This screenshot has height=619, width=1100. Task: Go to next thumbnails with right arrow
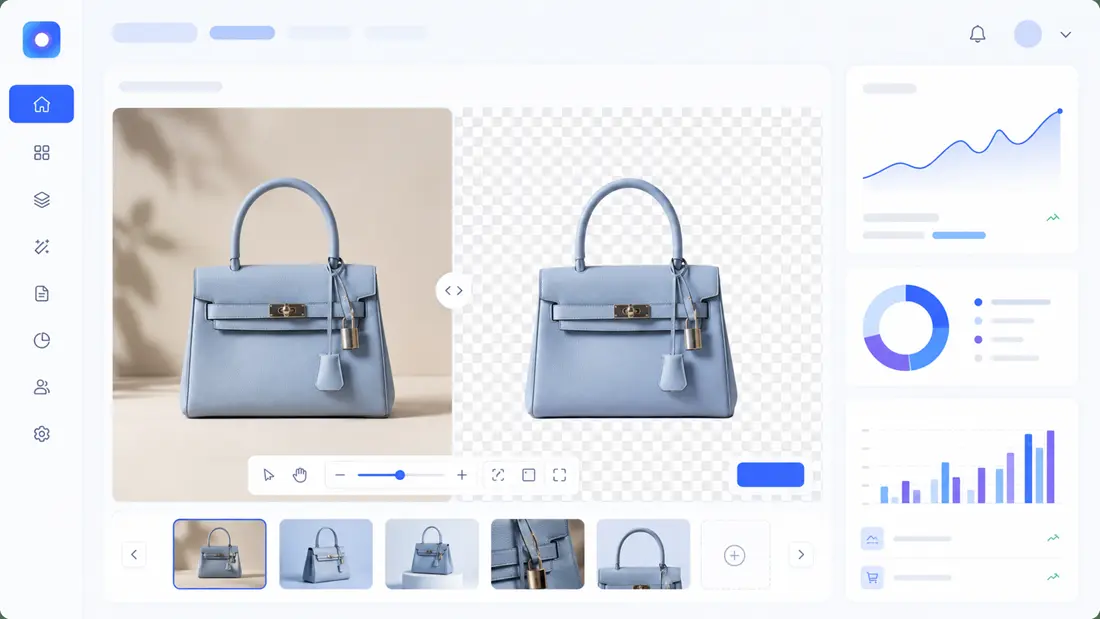click(x=800, y=554)
